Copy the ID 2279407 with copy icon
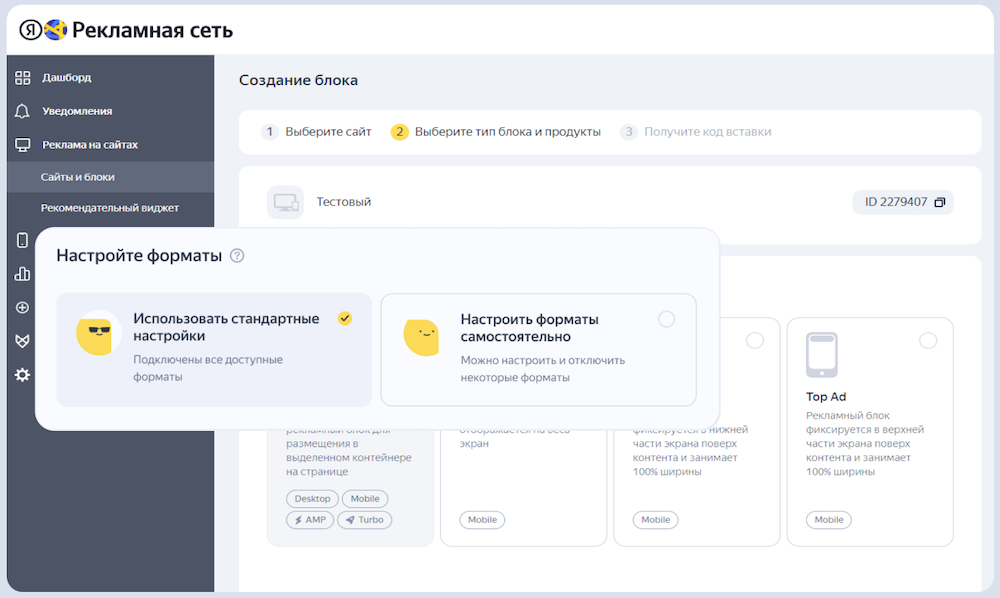1000x598 pixels. tap(939, 202)
